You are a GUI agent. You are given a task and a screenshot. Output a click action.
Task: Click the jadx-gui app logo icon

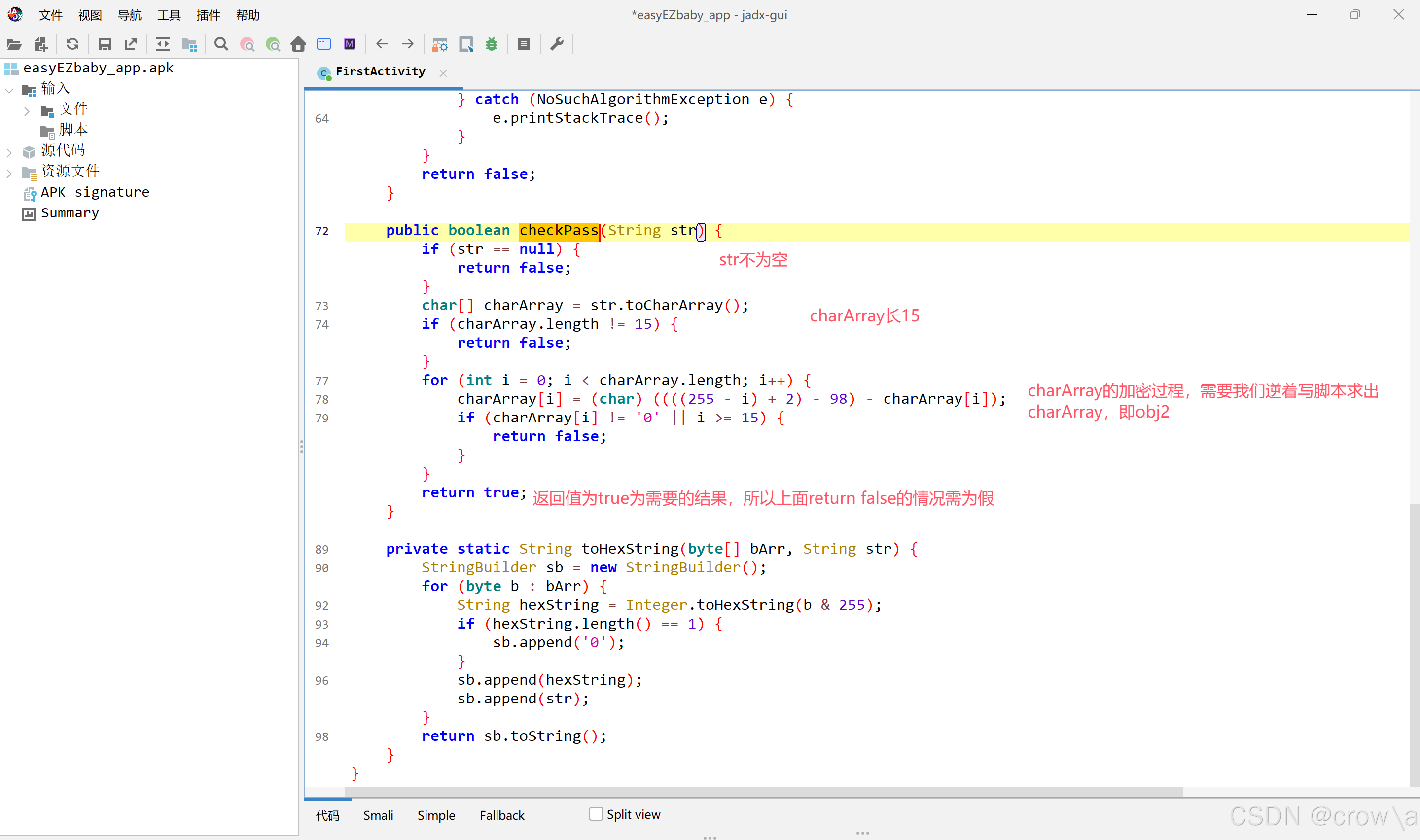point(15,15)
